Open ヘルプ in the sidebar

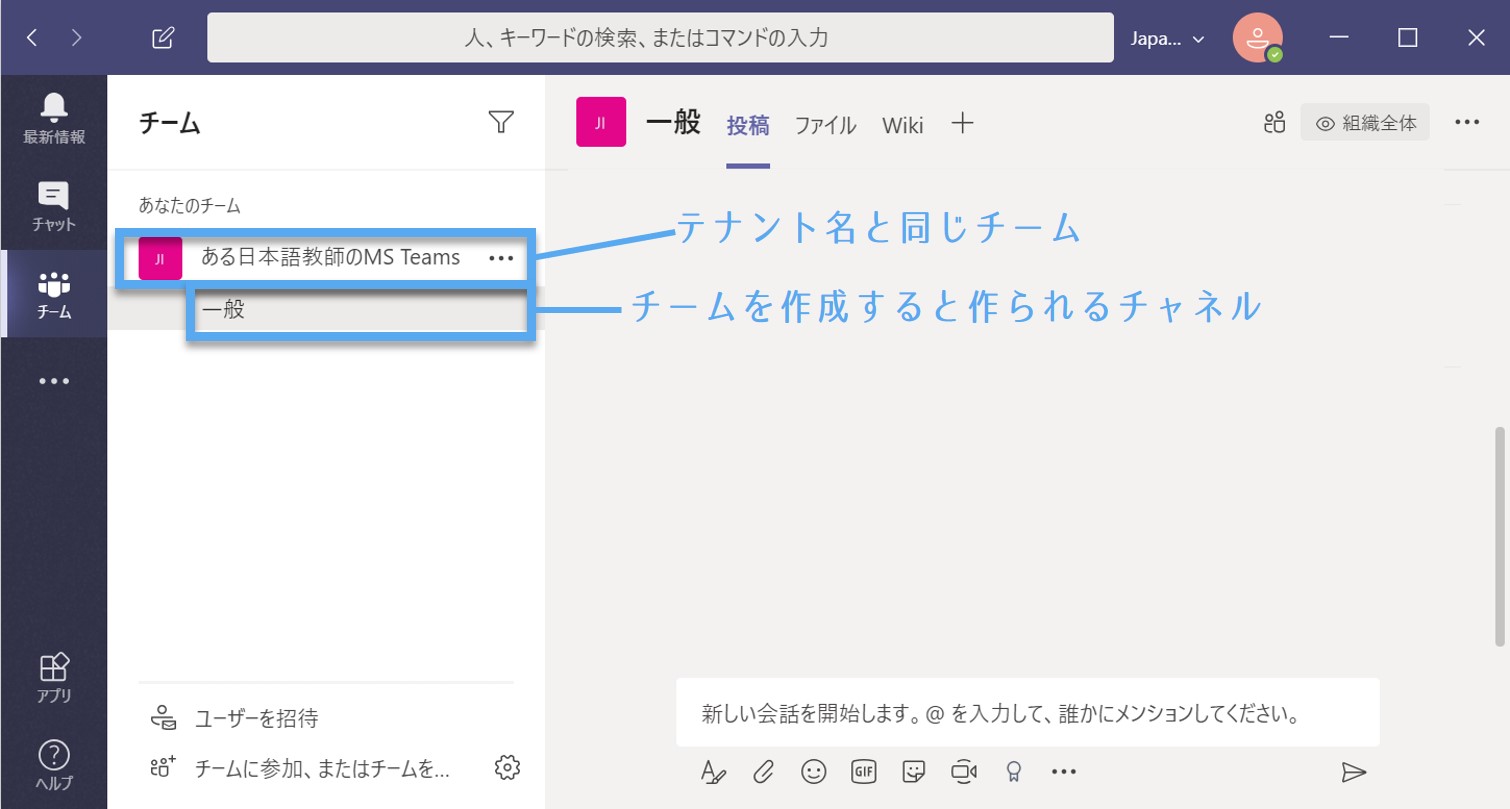point(54,766)
